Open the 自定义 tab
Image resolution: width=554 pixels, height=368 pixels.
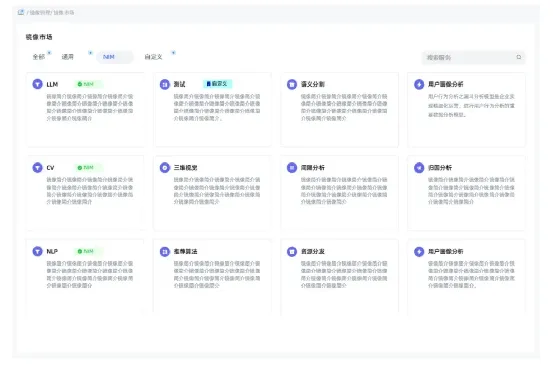pos(153,57)
